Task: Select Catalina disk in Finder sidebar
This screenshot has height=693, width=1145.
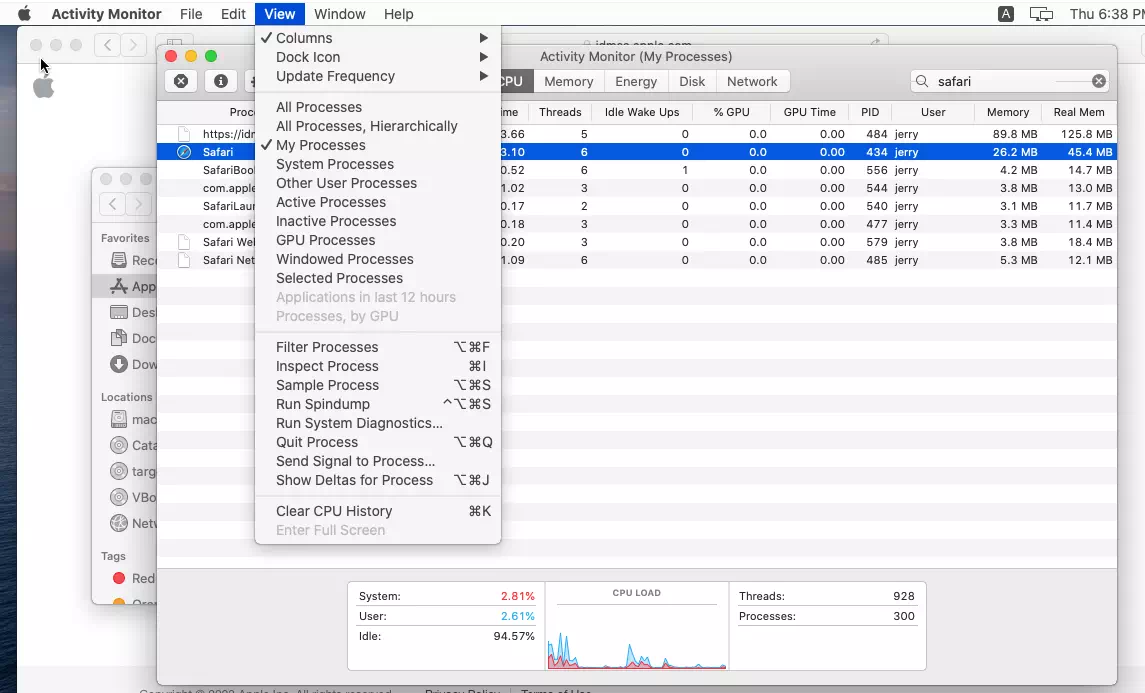Action: tap(132, 445)
